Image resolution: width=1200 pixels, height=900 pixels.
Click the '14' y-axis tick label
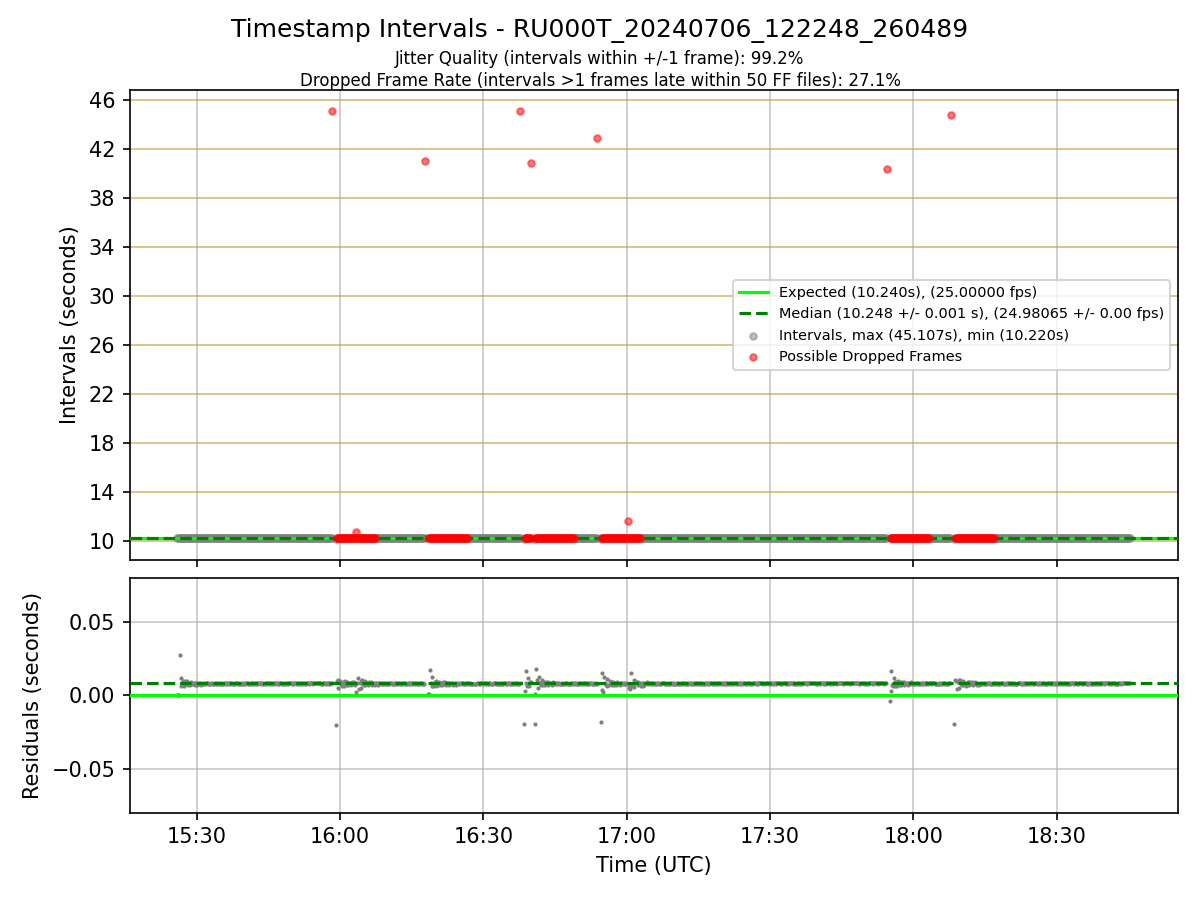[x=103, y=492]
